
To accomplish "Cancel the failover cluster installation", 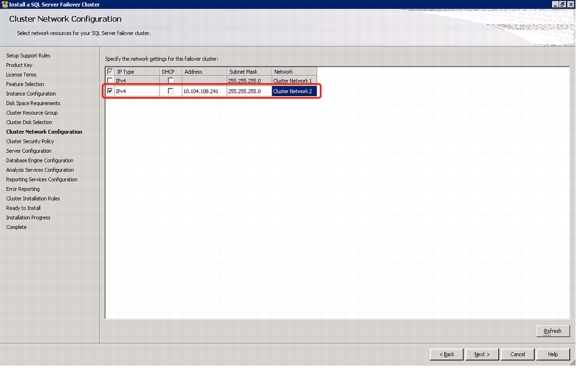I will pos(518,355).
